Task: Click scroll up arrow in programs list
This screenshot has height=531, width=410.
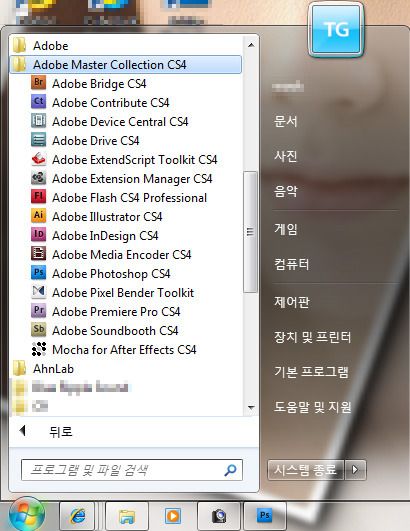Action: (x=251, y=45)
